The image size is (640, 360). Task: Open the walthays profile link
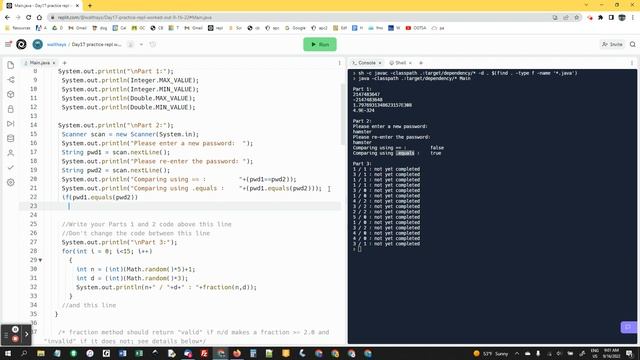click(x=56, y=44)
